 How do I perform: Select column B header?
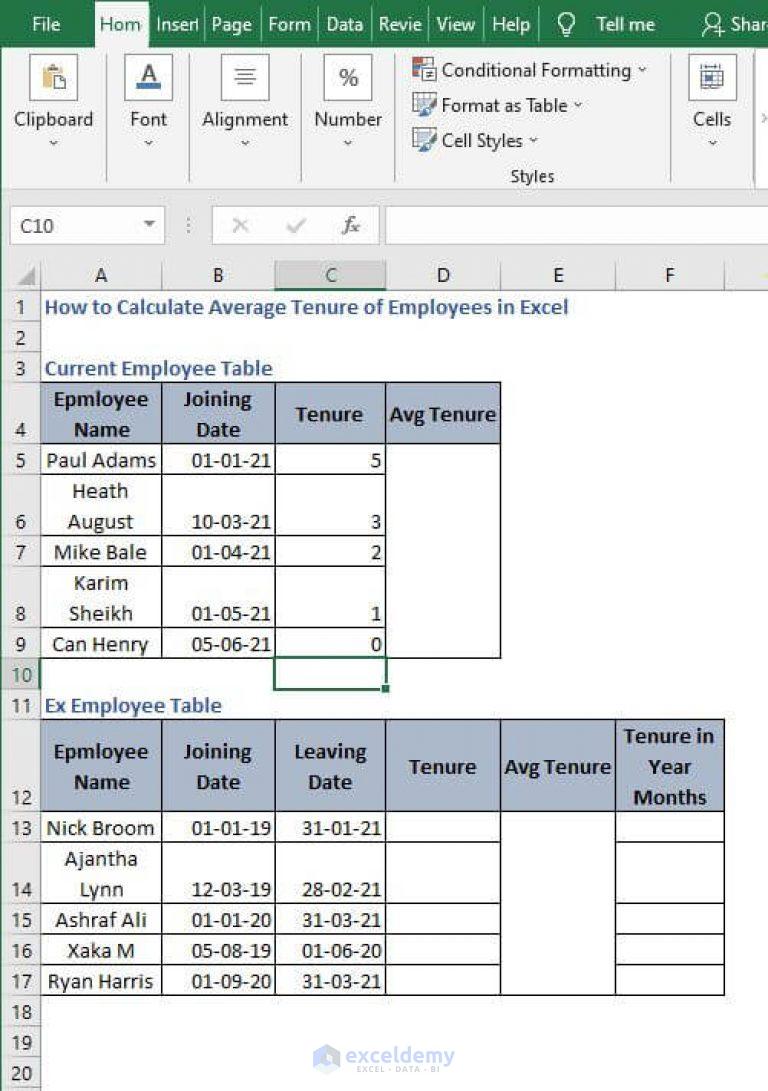pos(218,276)
